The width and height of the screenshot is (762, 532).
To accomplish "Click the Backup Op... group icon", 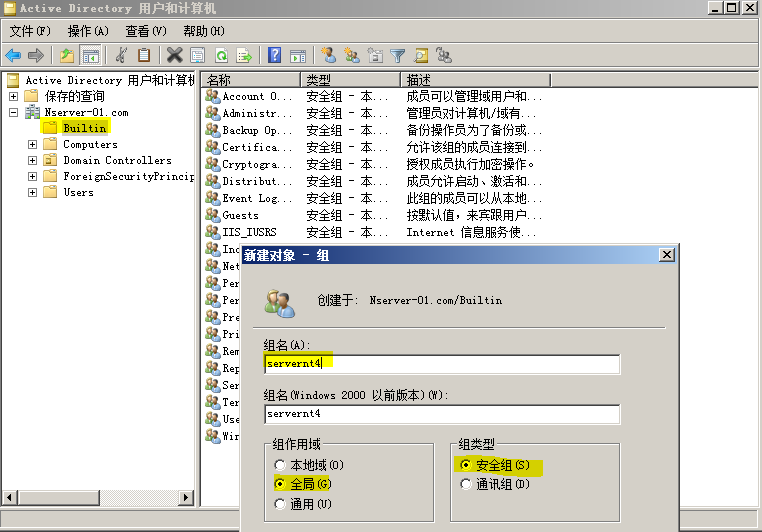I will coord(212,130).
